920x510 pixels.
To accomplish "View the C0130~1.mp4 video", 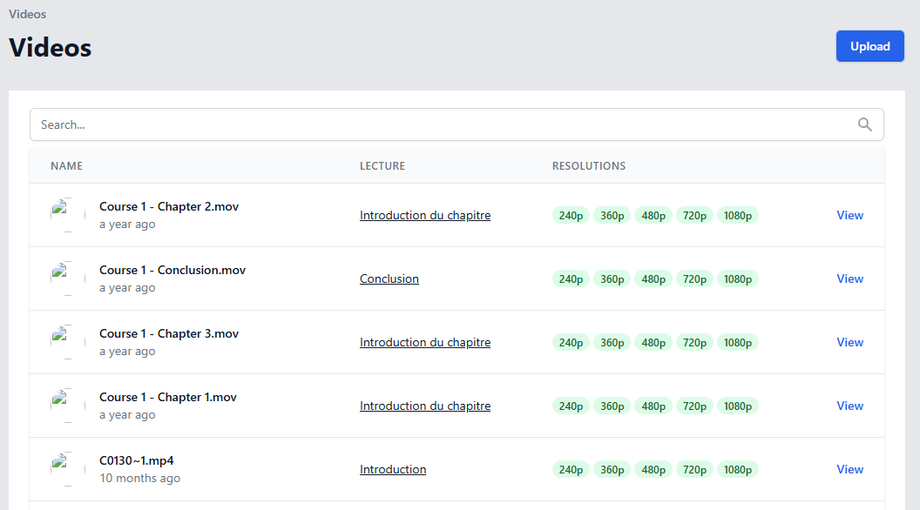I will point(850,469).
